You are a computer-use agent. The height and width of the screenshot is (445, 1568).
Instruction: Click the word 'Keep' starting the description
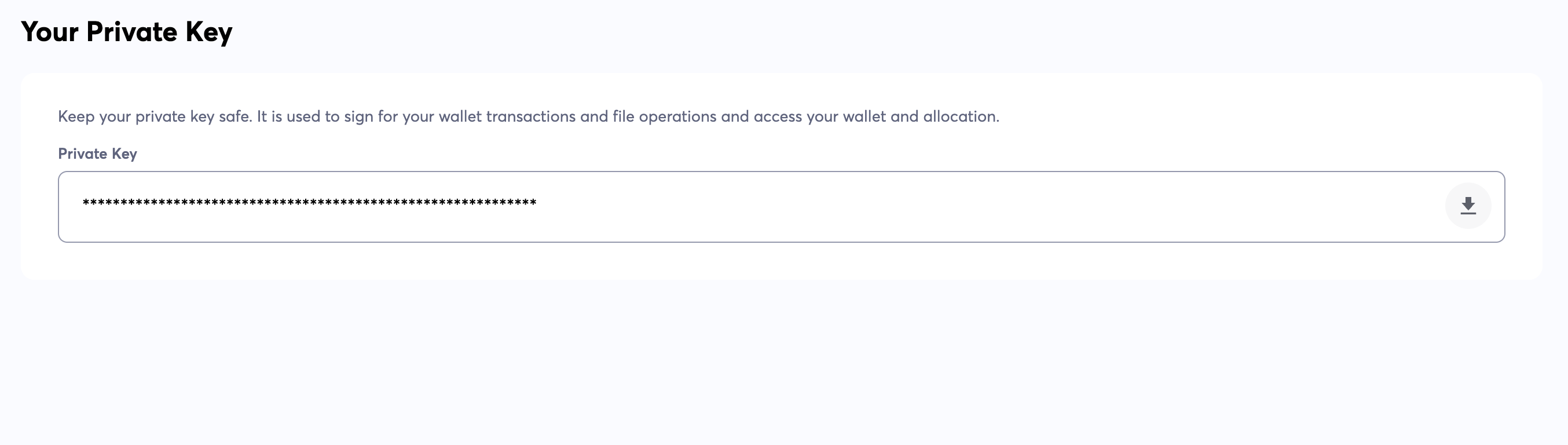click(x=76, y=116)
